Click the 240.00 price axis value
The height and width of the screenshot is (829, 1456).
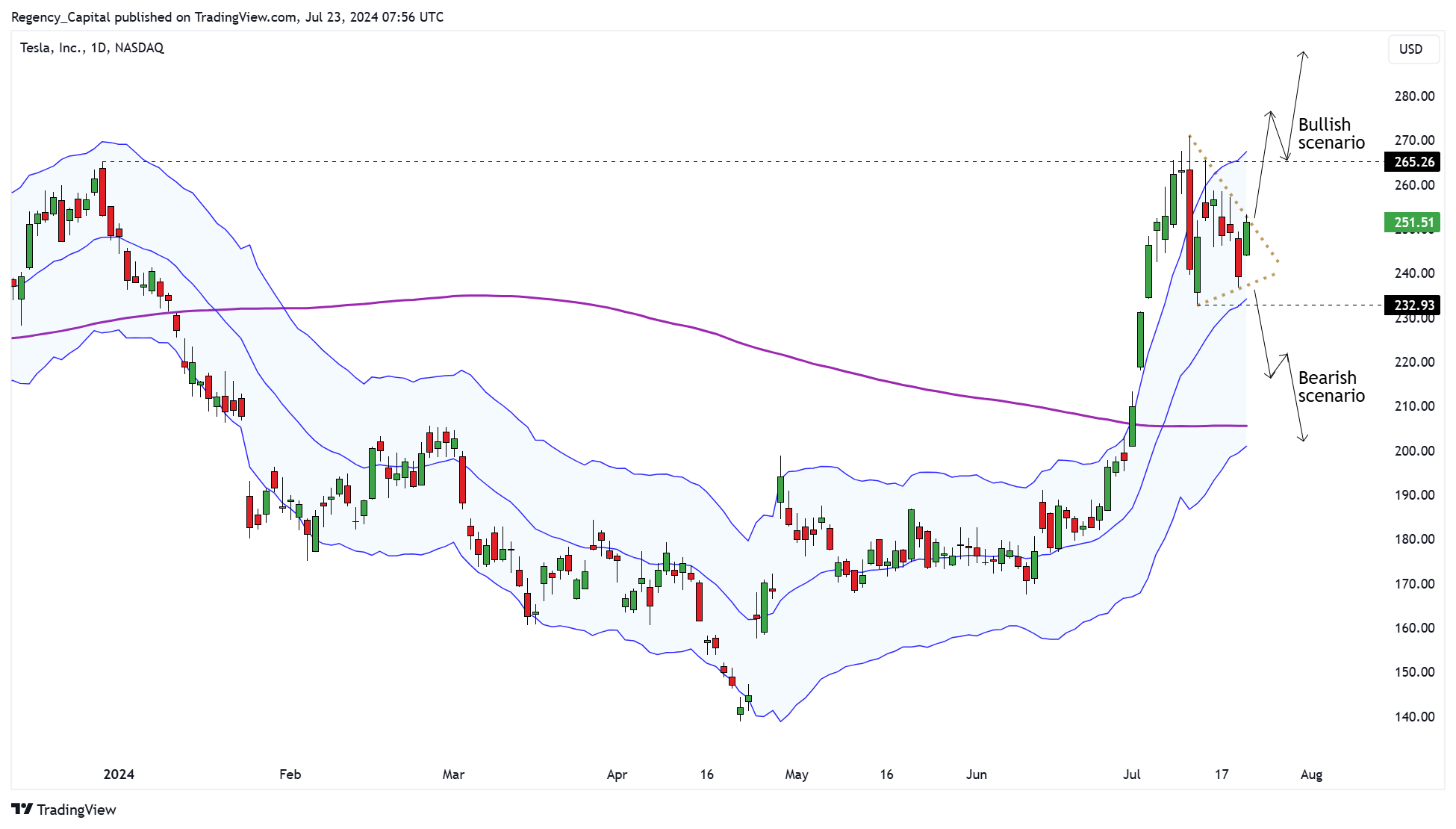click(1414, 273)
